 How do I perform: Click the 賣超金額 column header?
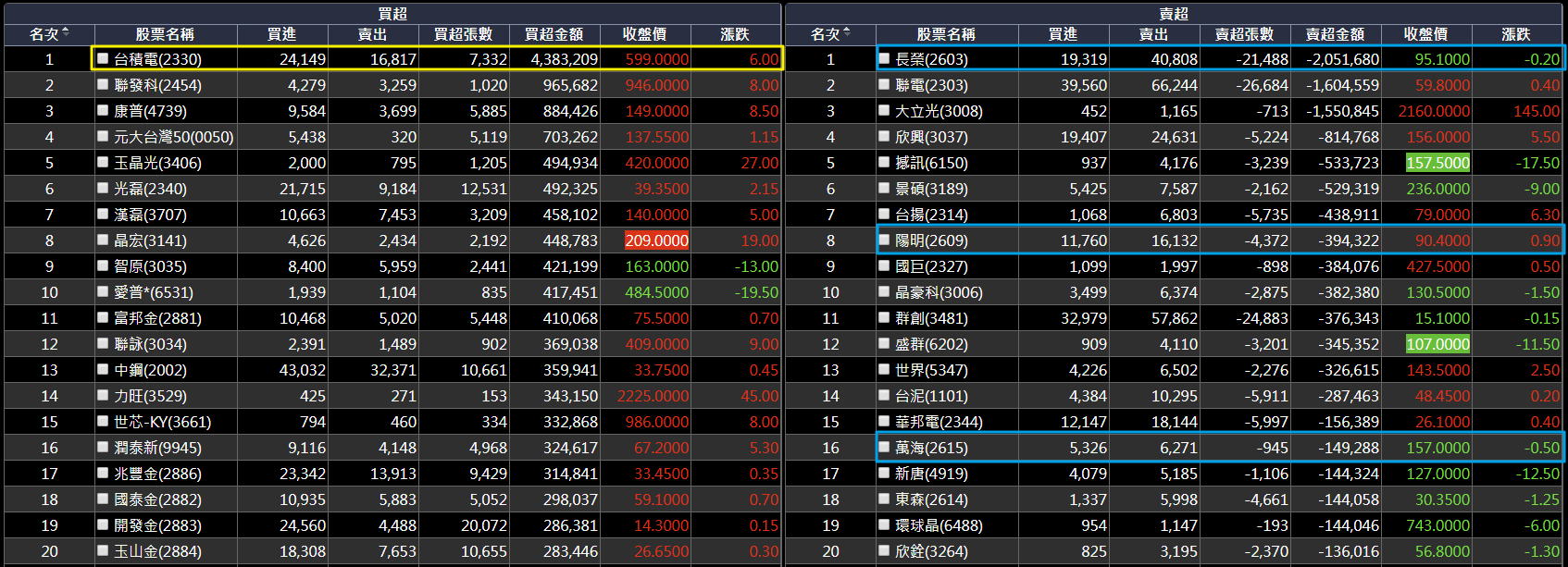[x=1336, y=34]
